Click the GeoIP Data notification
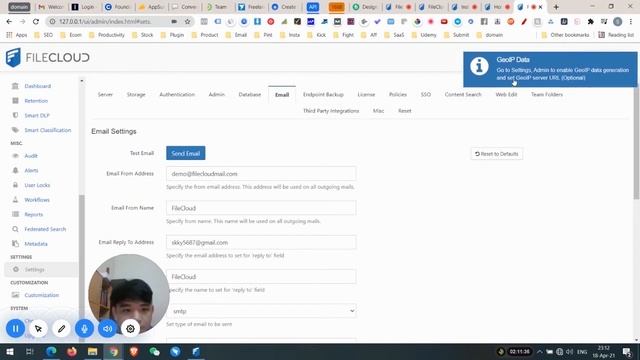 point(550,69)
